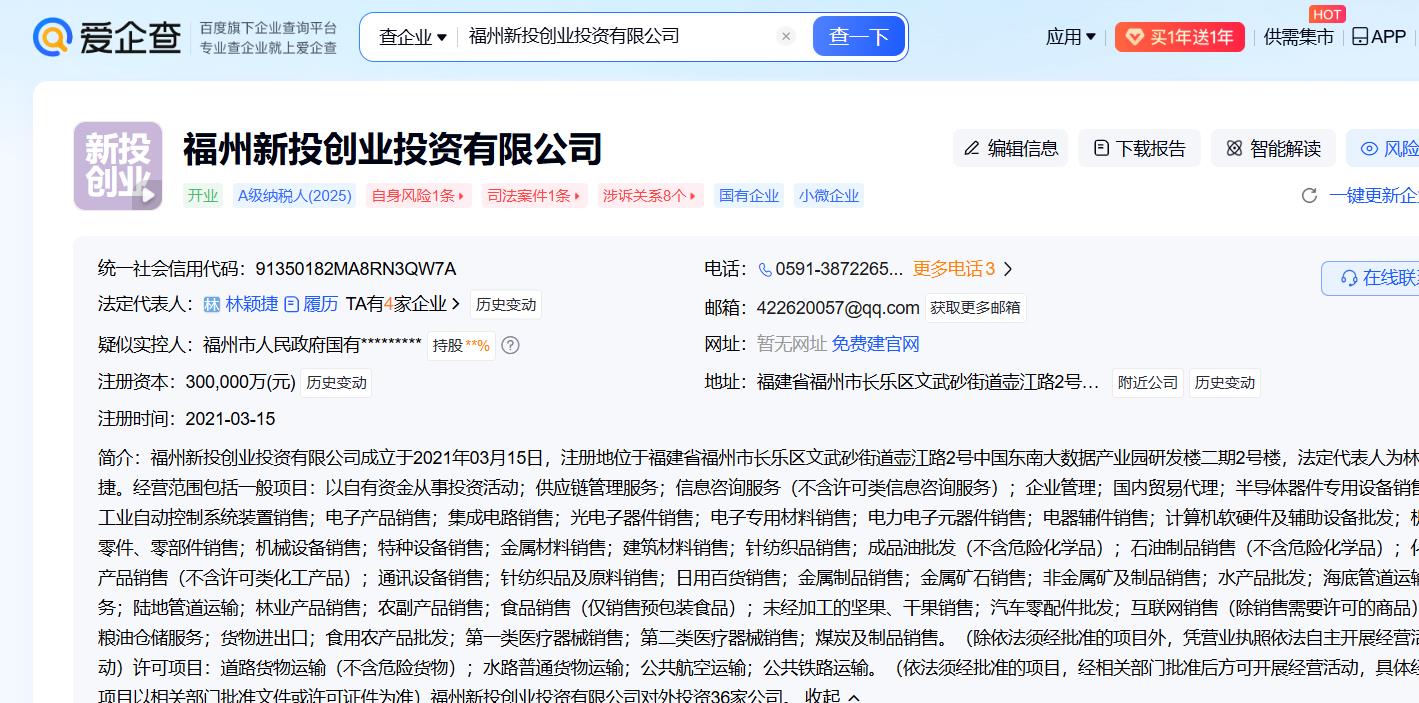Click the 新投创业 company logo thumbnail
The width and height of the screenshot is (1419, 703).
coord(118,166)
